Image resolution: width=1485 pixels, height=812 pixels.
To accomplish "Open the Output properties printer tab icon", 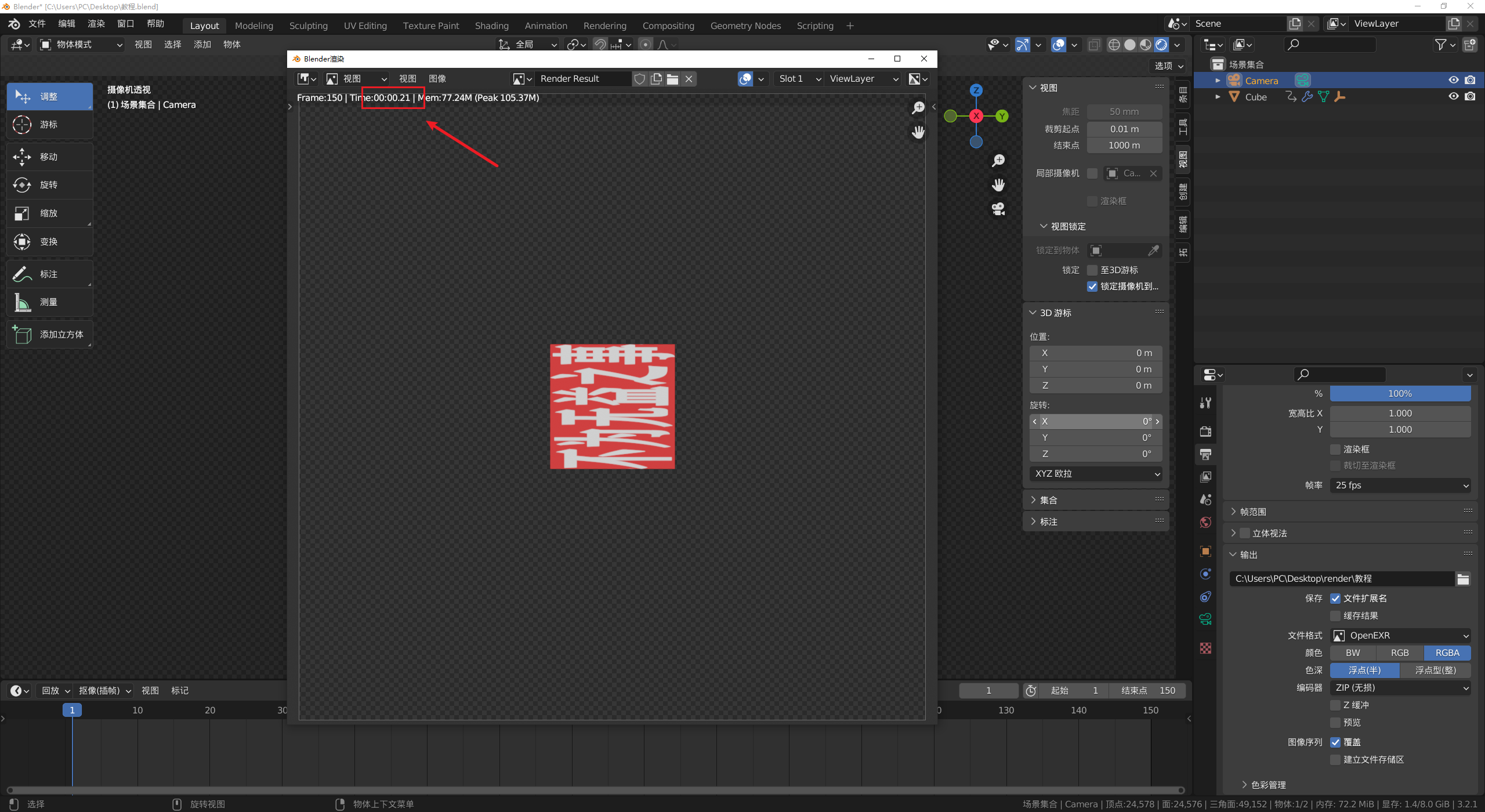I will [x=1205, y=454].
